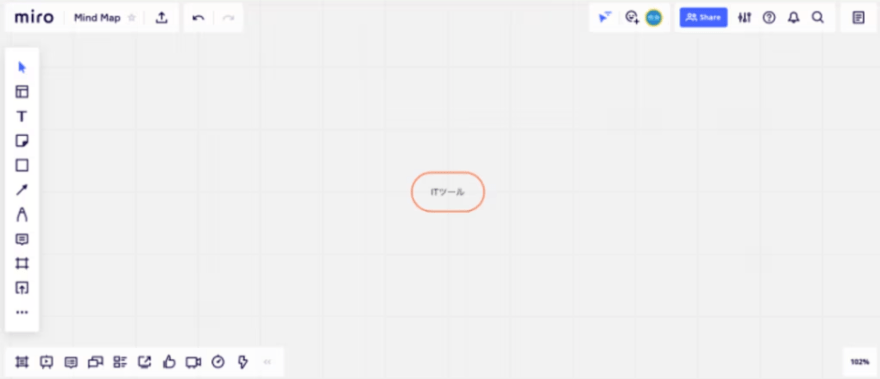Select the Comment tool in sidebar

22,239
